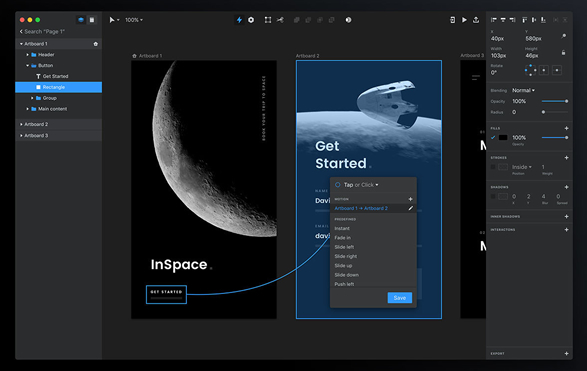Click the layers panel icon in sidebar header
587x371 pixels.
click(81, 20)
